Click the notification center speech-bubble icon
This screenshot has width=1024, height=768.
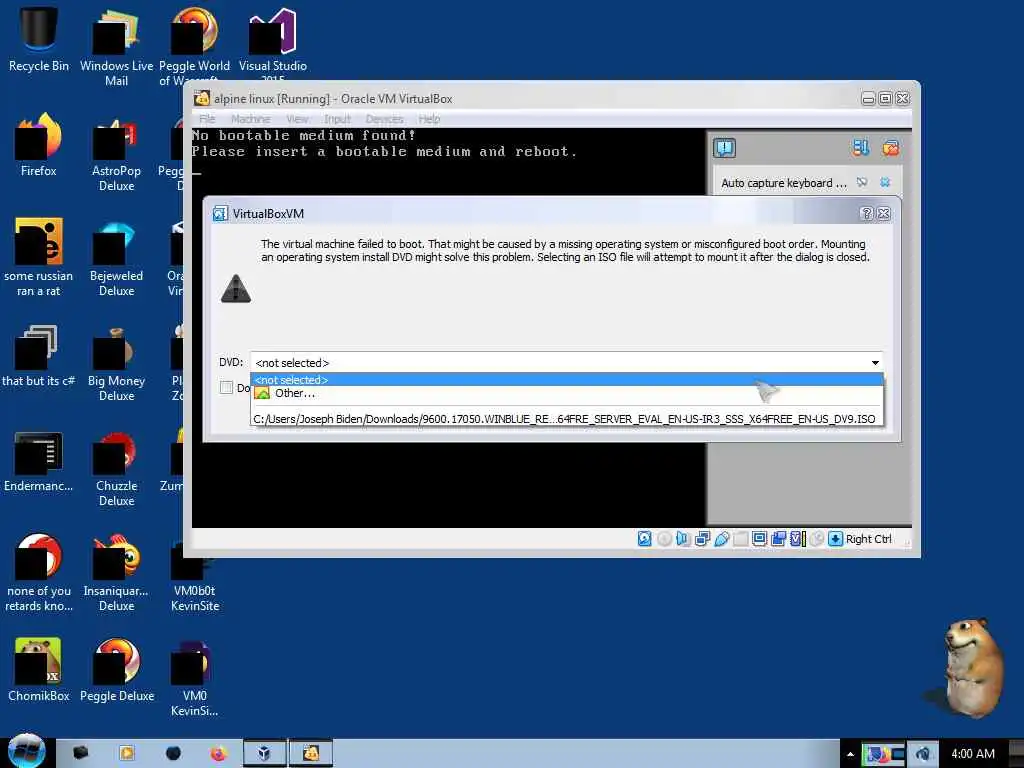point(724,148)
